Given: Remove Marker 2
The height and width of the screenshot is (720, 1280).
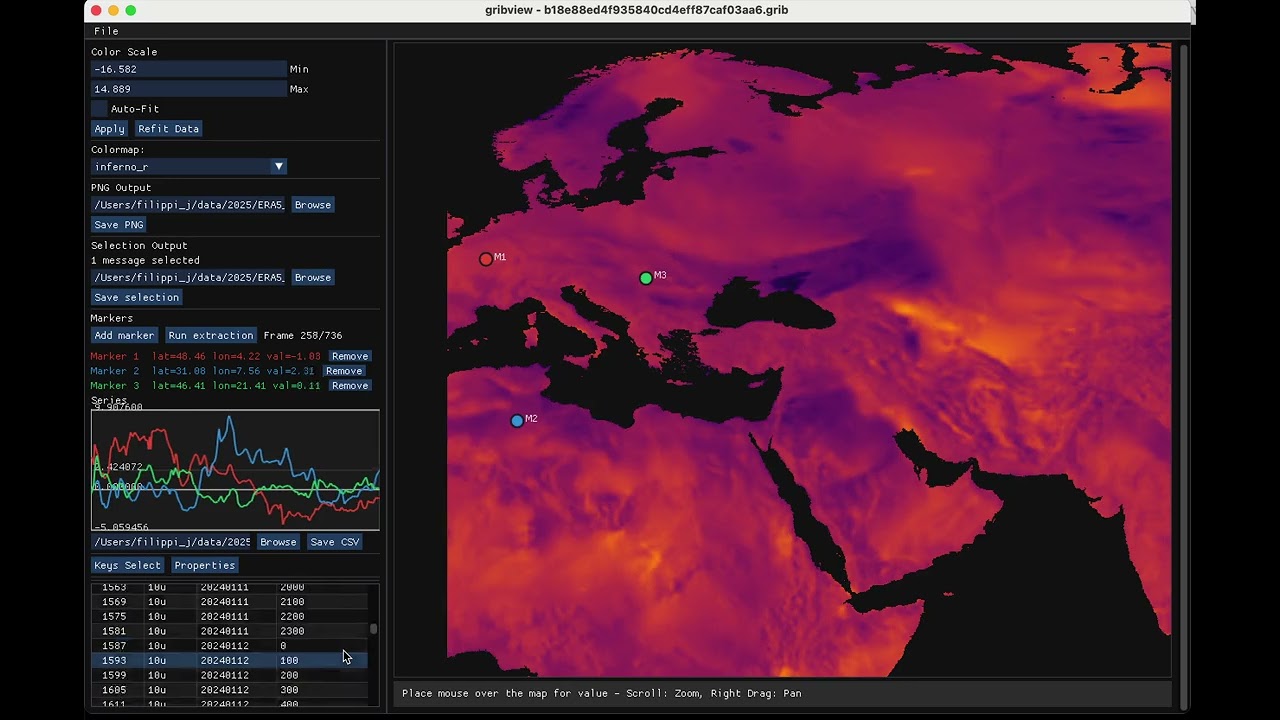Looking at the screenshot, I should point(344,371).
